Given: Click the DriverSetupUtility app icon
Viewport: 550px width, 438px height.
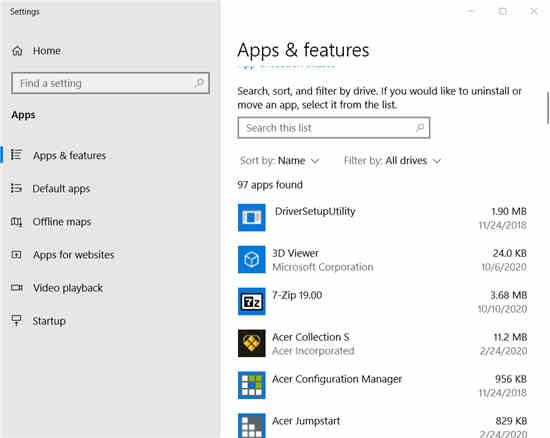Looking at the screenshot, I should (251, 217).
